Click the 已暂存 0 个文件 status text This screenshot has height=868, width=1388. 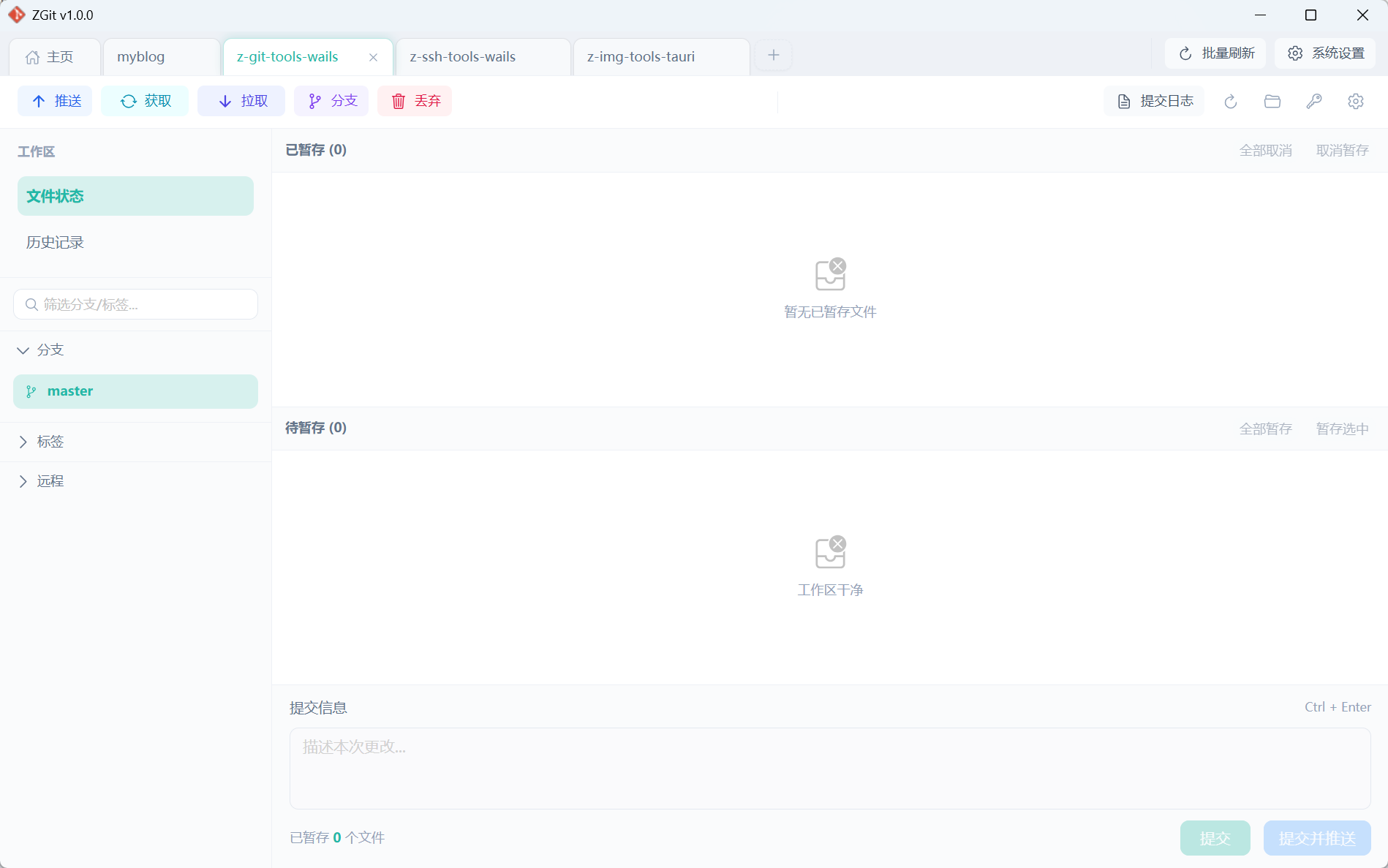tap(337, 838)
